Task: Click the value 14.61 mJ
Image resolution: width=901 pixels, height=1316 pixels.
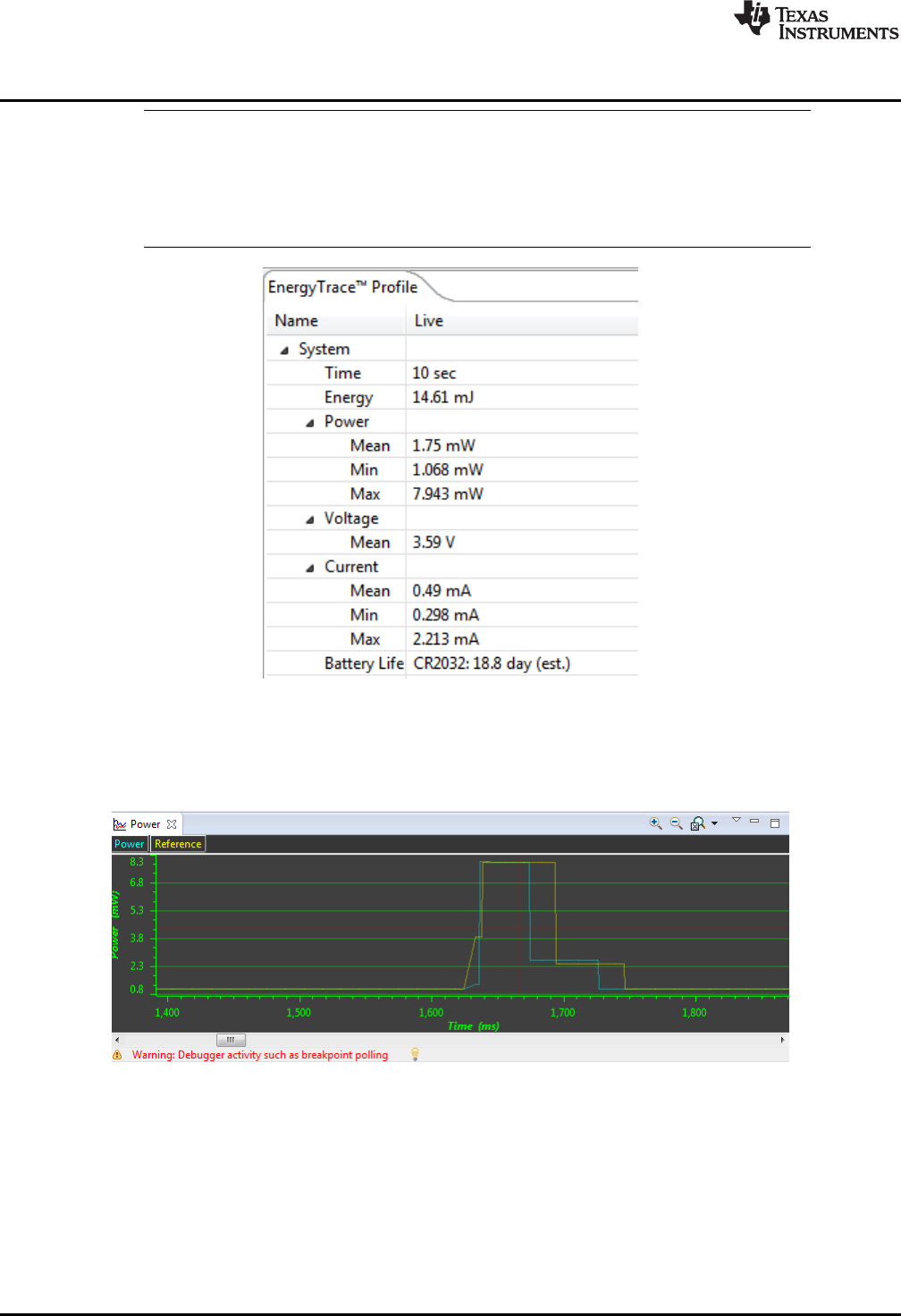Action: pyautogui.click(x=442, y=397)
